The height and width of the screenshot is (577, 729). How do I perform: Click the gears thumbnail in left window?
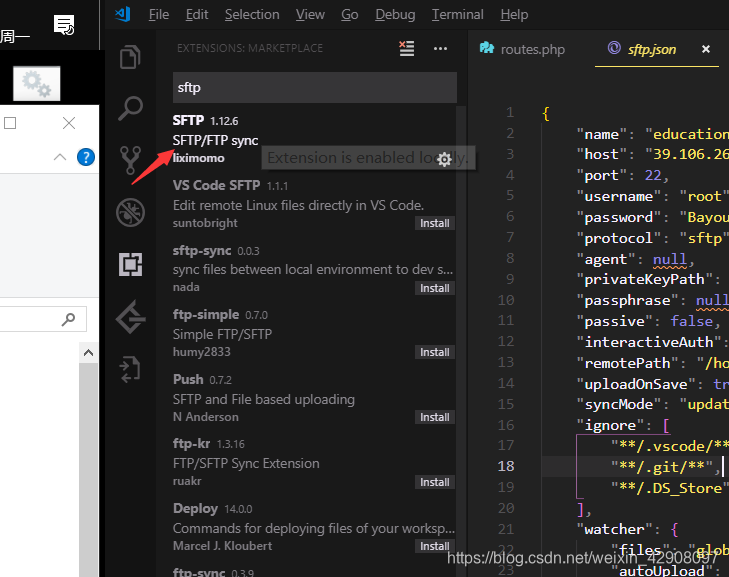click(x=37, y=84)
